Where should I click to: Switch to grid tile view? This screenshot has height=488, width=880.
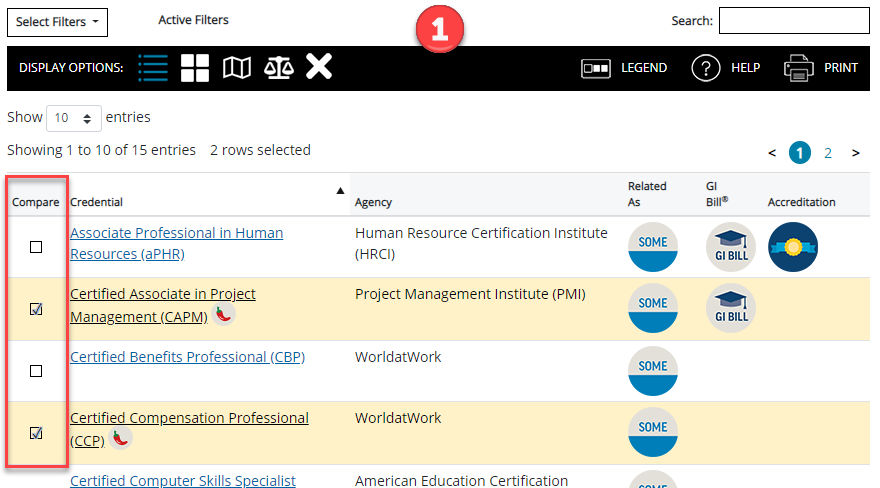[195, 68]
